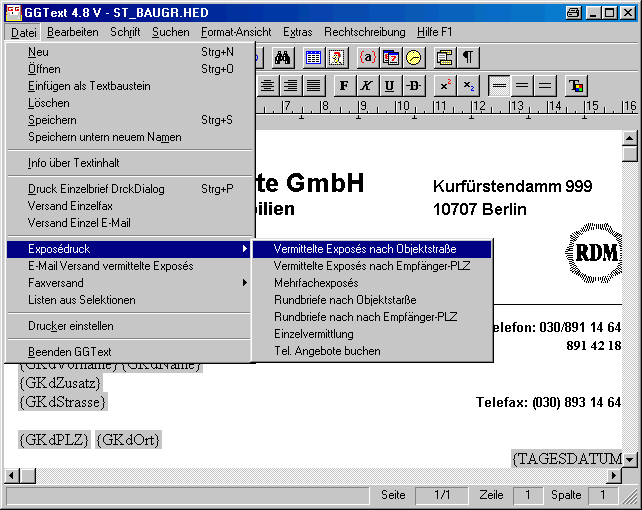This screenshot has height=510, width=642.
Task: Toggle underline formatting (U button)
Action: [x=390, y=86]
